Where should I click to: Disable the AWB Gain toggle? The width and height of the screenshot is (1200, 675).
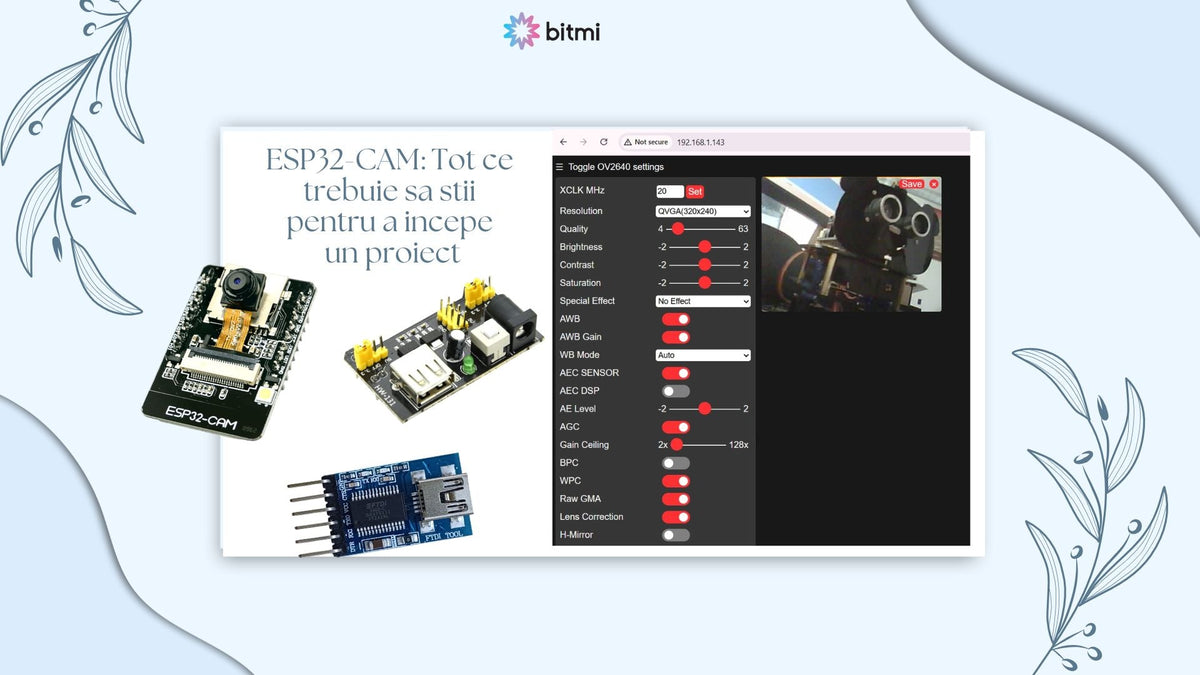coord(676,337)
